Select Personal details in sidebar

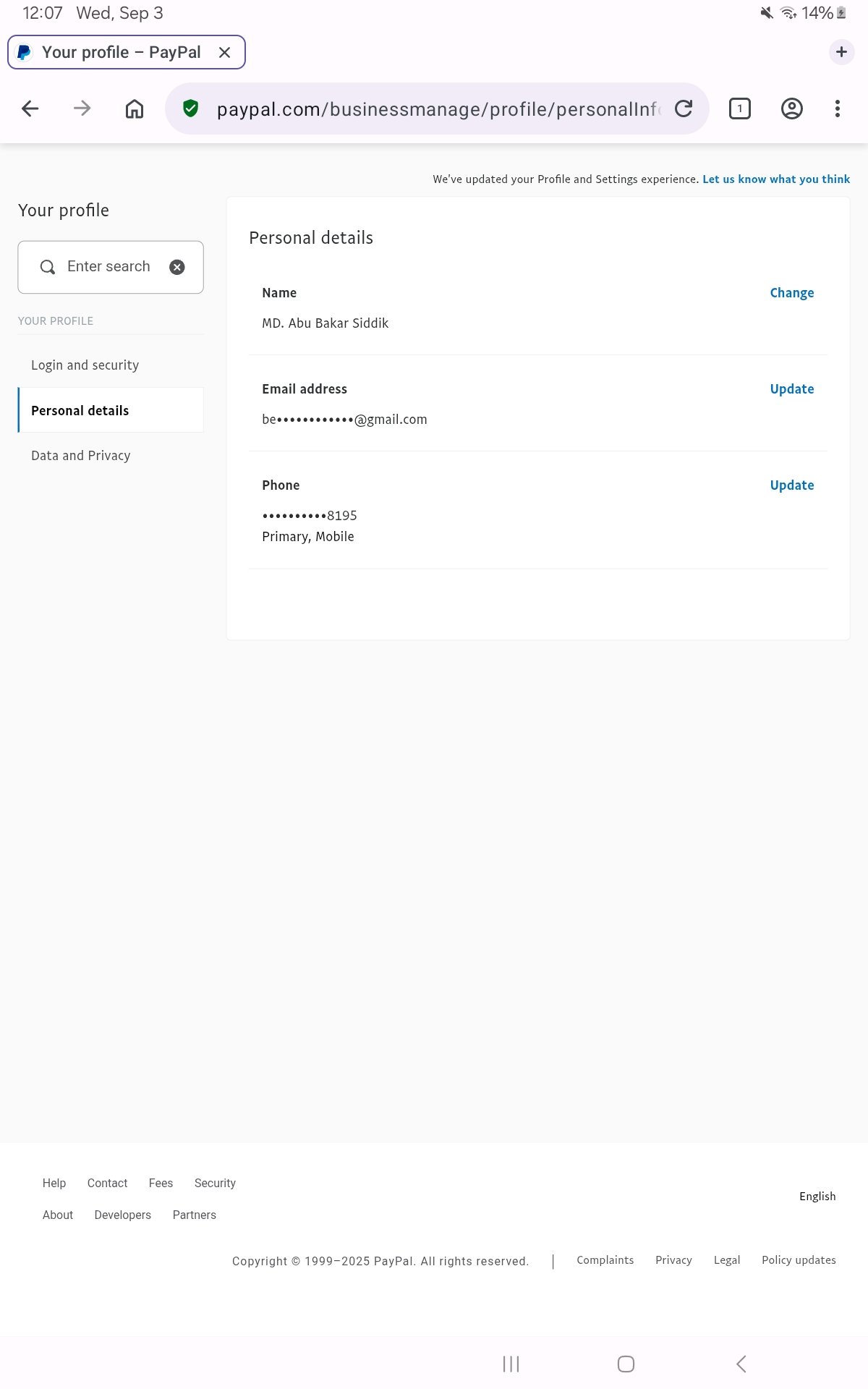coord(80,411)
